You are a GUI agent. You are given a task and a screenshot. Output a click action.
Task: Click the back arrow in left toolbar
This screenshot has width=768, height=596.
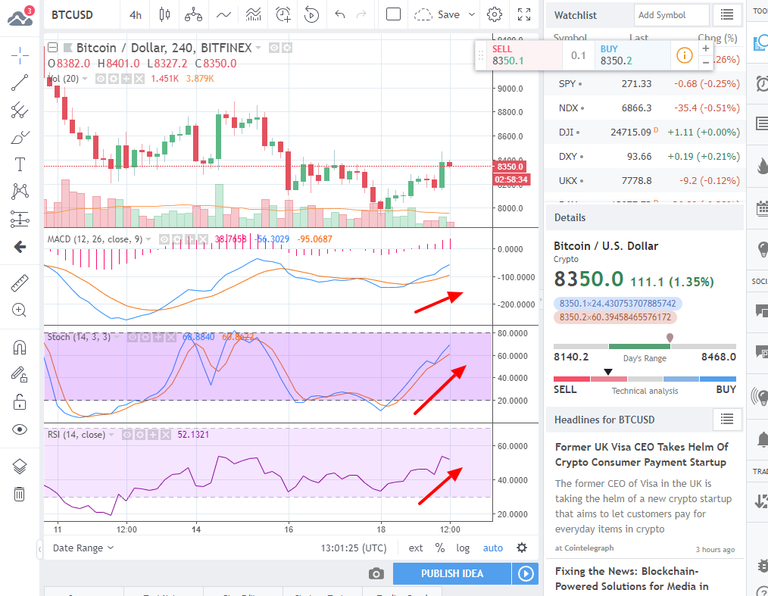click(x=20, y=247)
